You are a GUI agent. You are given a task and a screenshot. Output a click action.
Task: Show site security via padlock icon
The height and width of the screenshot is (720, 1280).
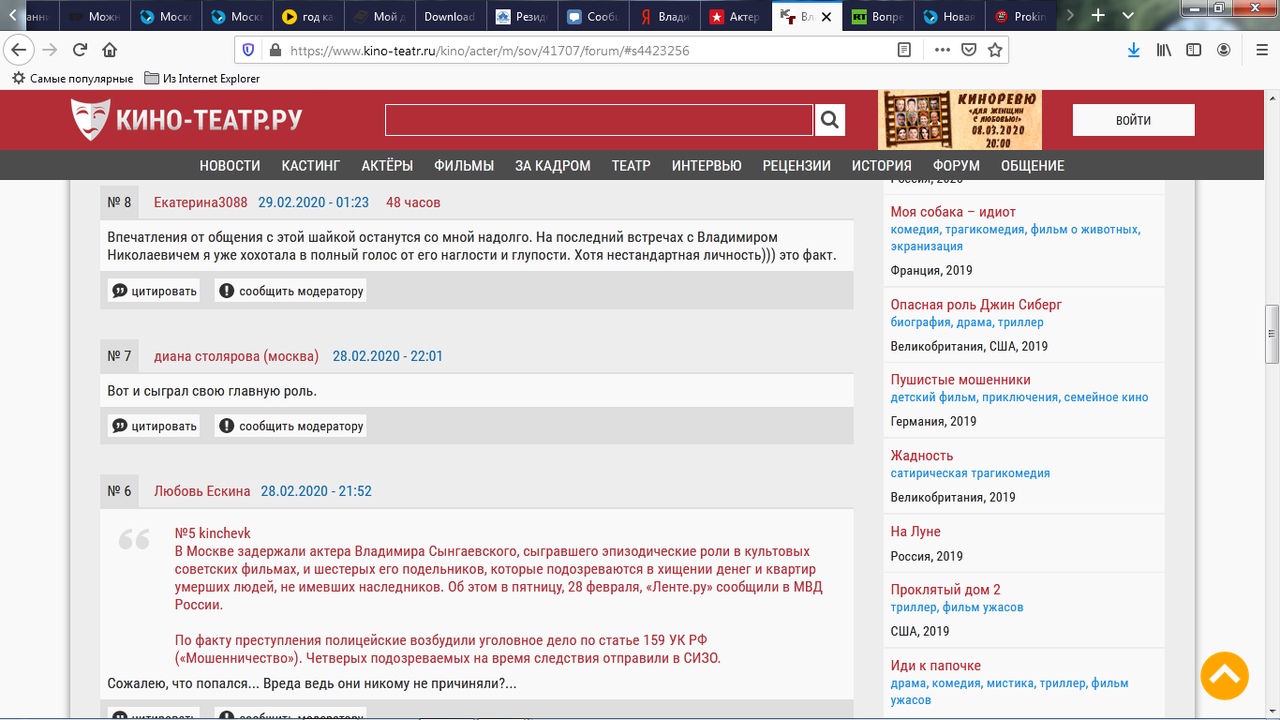[275, 50]
